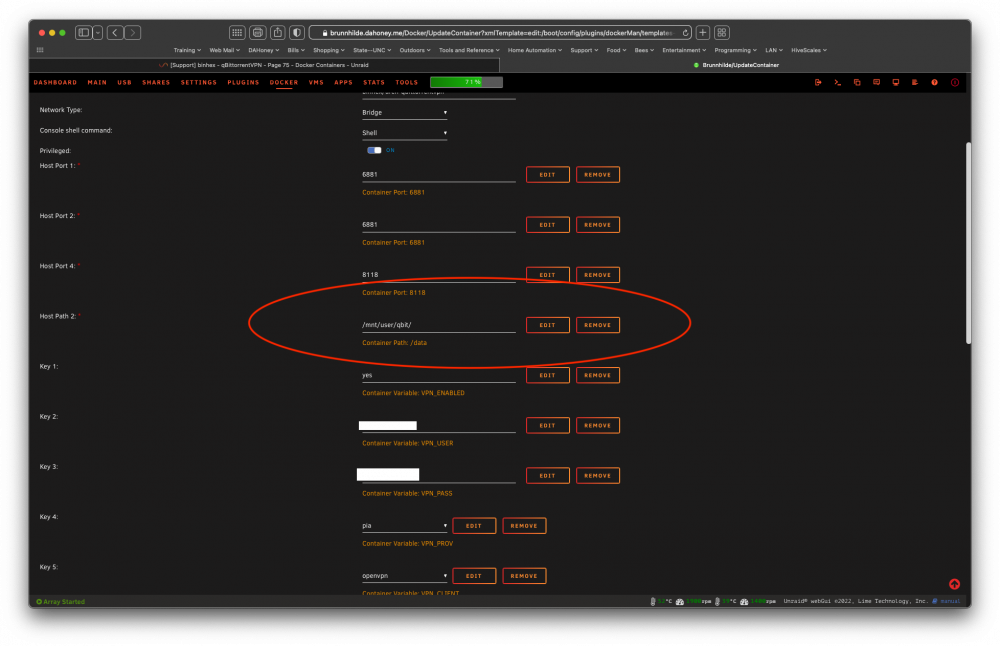Image resolution: width=1000 pixels, height=646 pixels.
Task: Expand the Entertainment bookmarks folder
Action: click(x=684, y=50)
